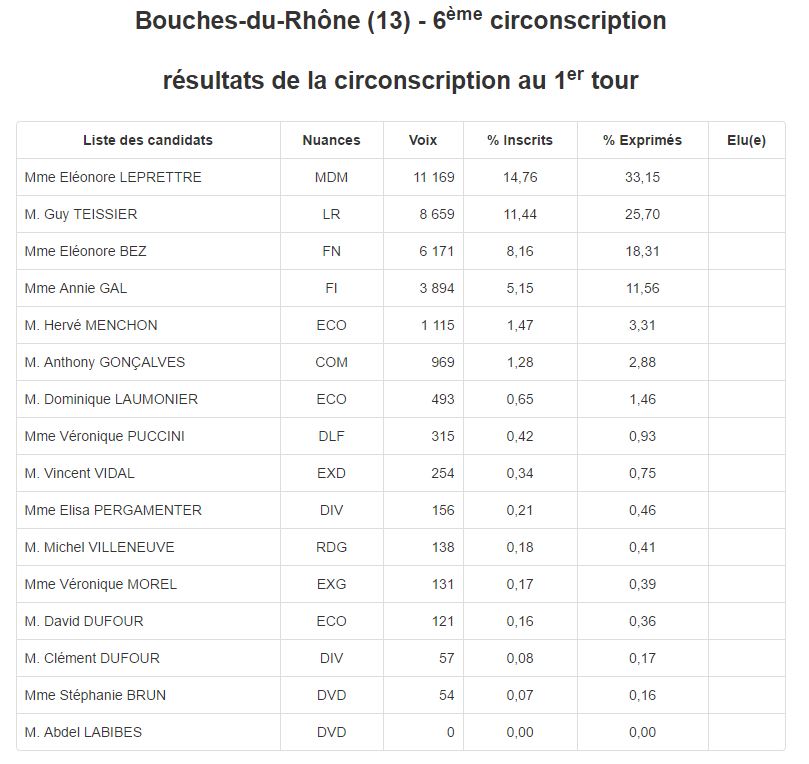
Task: Select the 'Elu(e)' column header
Action: (x=746, y=140)
